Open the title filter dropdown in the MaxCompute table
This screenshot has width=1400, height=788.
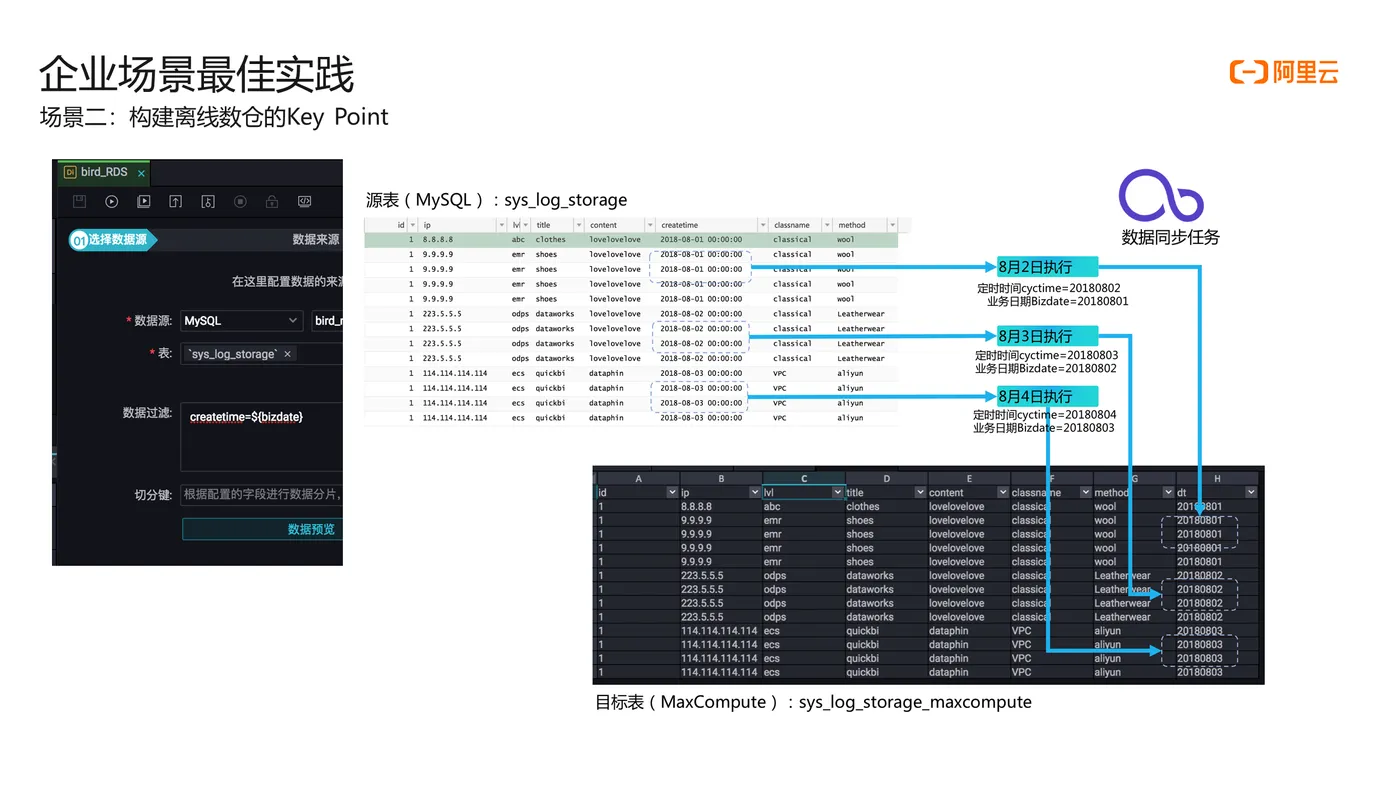click(920, 492)
